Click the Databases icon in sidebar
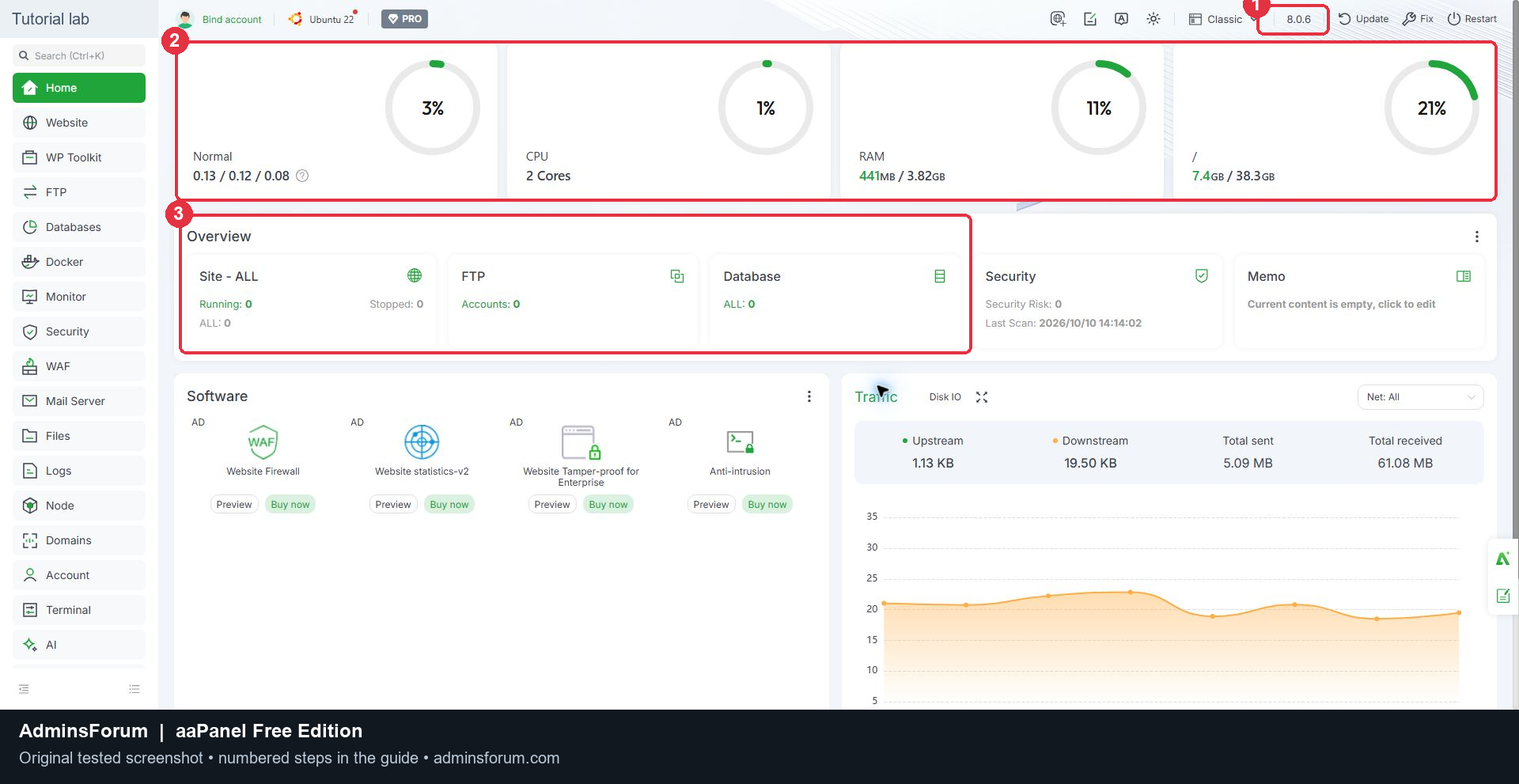This screenshot has width=1519, height=784. pyautogui.click(x=30, y=227)
